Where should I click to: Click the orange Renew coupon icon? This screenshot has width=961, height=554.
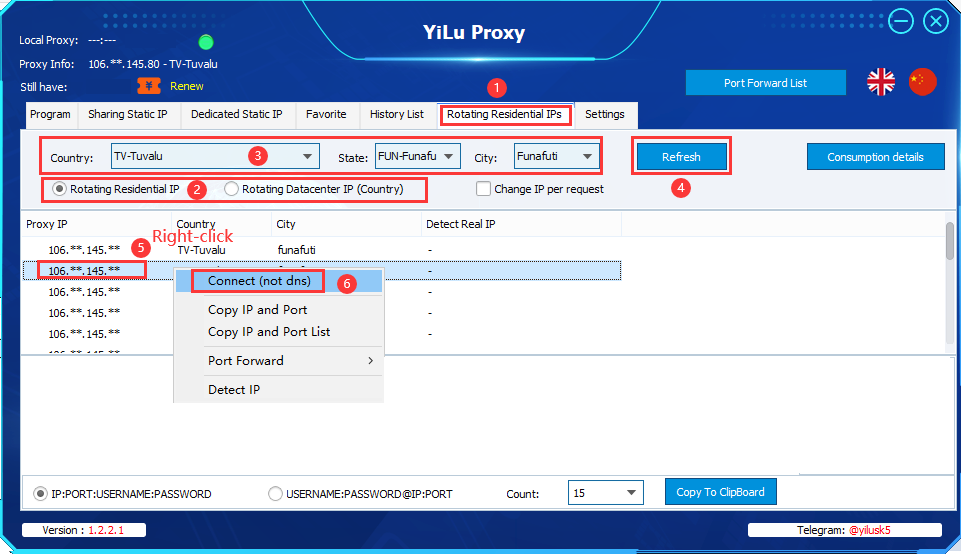click(148, 86)
